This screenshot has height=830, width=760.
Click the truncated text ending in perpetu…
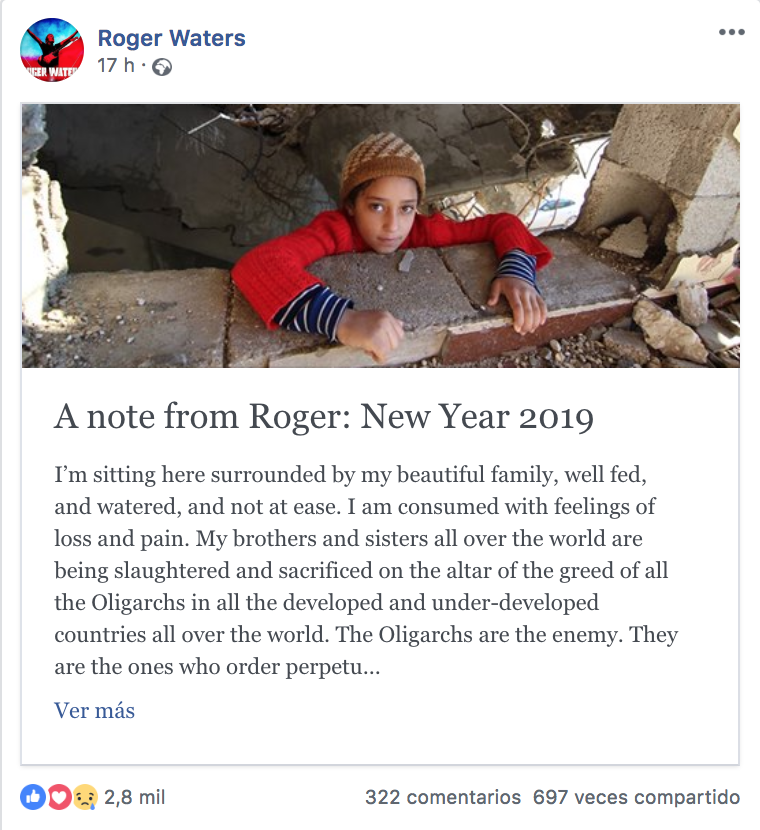click(217, 666)
